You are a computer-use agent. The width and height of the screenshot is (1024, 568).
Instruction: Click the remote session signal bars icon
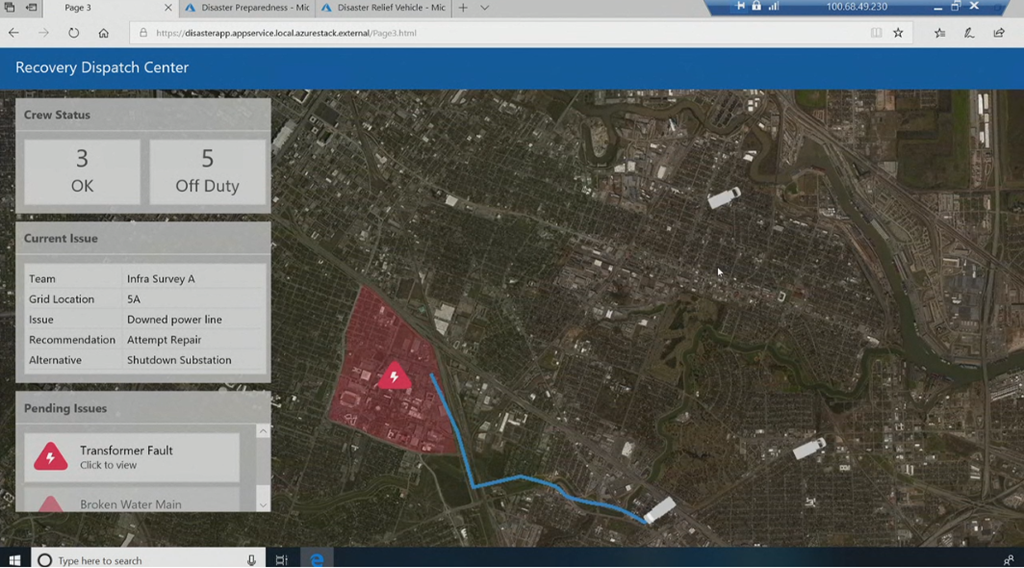point(774,7)
